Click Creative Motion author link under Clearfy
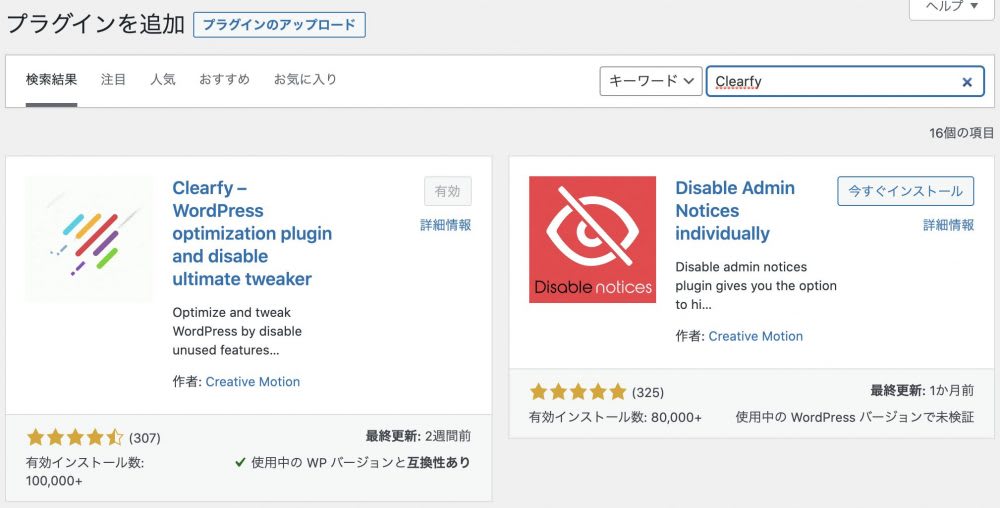The image size is (1000, 508). pyautogui.click(x=253, y=382)
